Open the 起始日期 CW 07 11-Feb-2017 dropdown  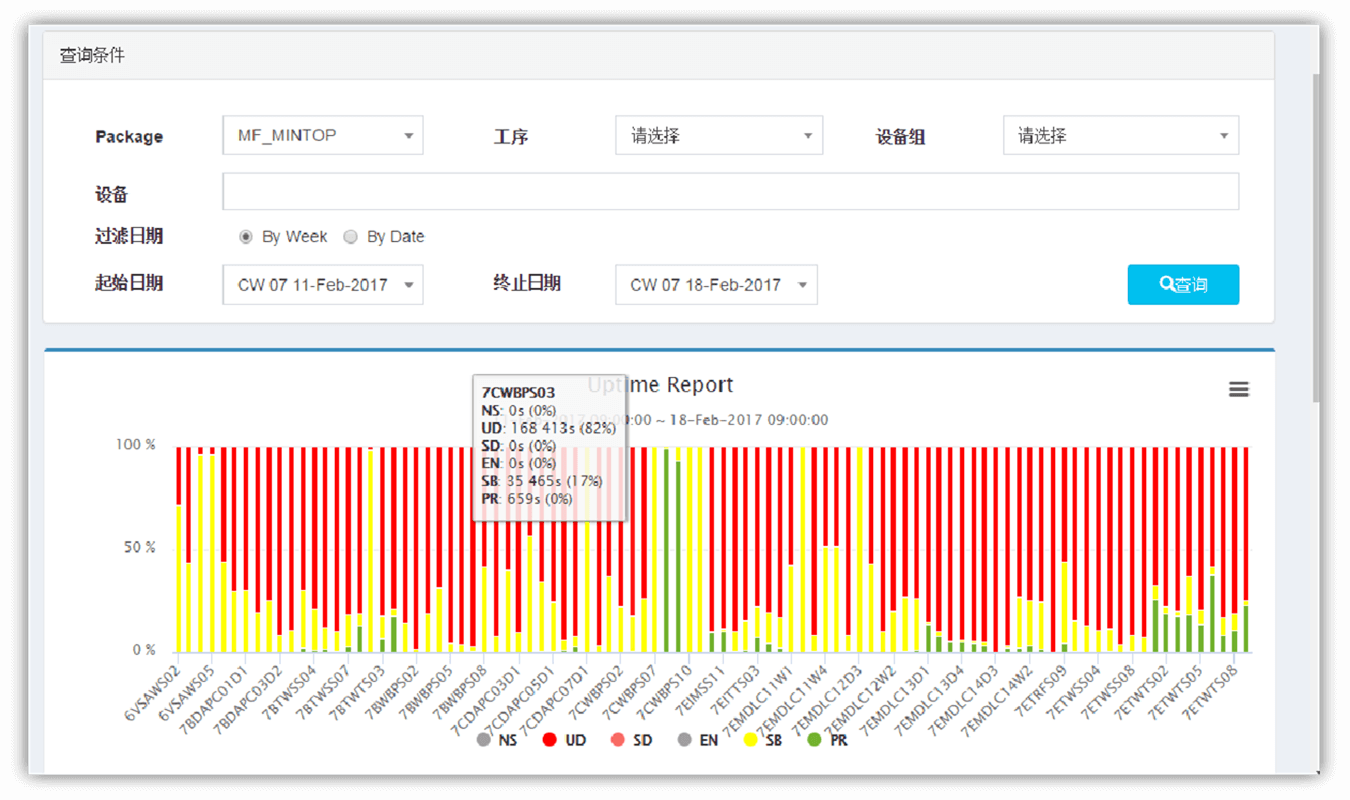point(323,285)
